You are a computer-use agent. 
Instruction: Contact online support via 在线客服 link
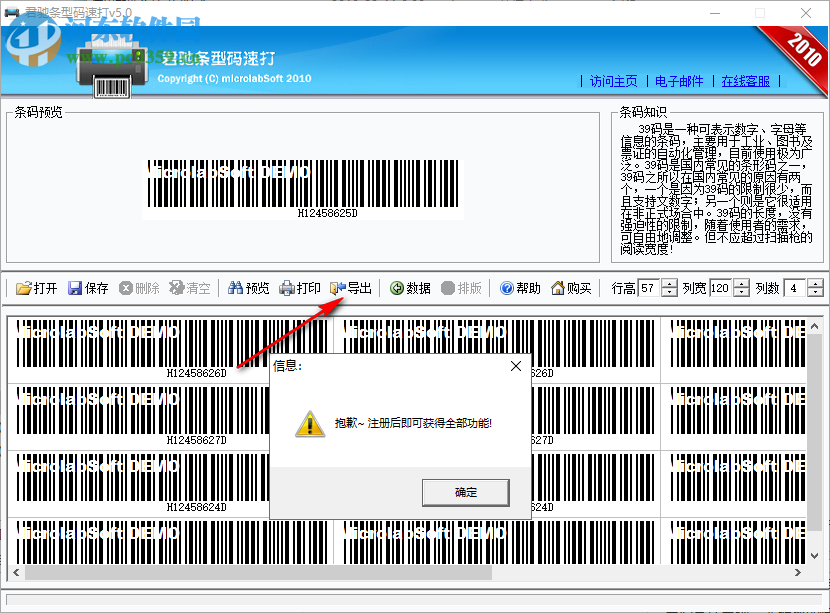746,81
